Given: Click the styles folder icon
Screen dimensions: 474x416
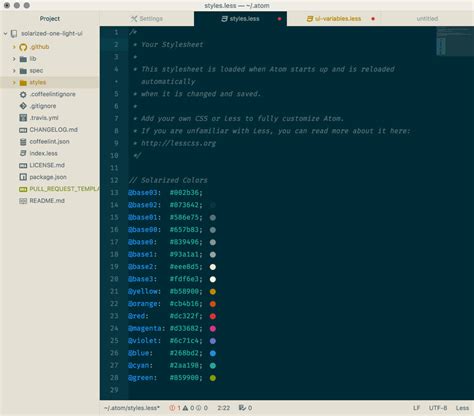Looking at the screenshot, I should coord(23,82).
